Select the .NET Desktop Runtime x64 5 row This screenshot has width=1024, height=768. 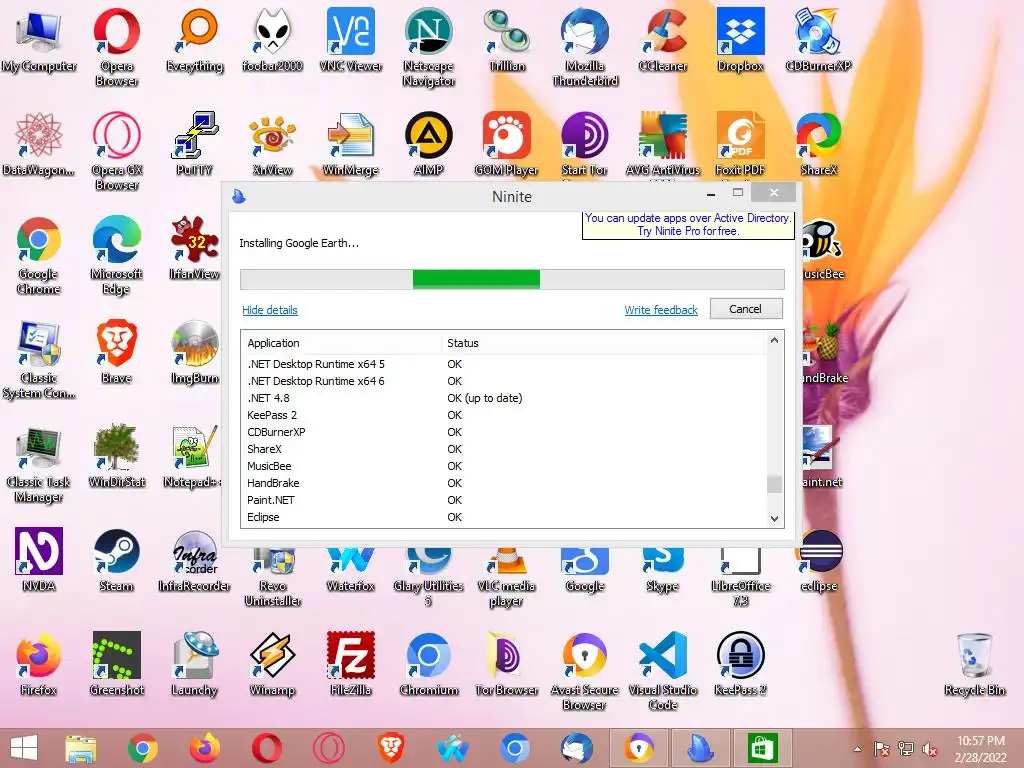pos(504,364)
